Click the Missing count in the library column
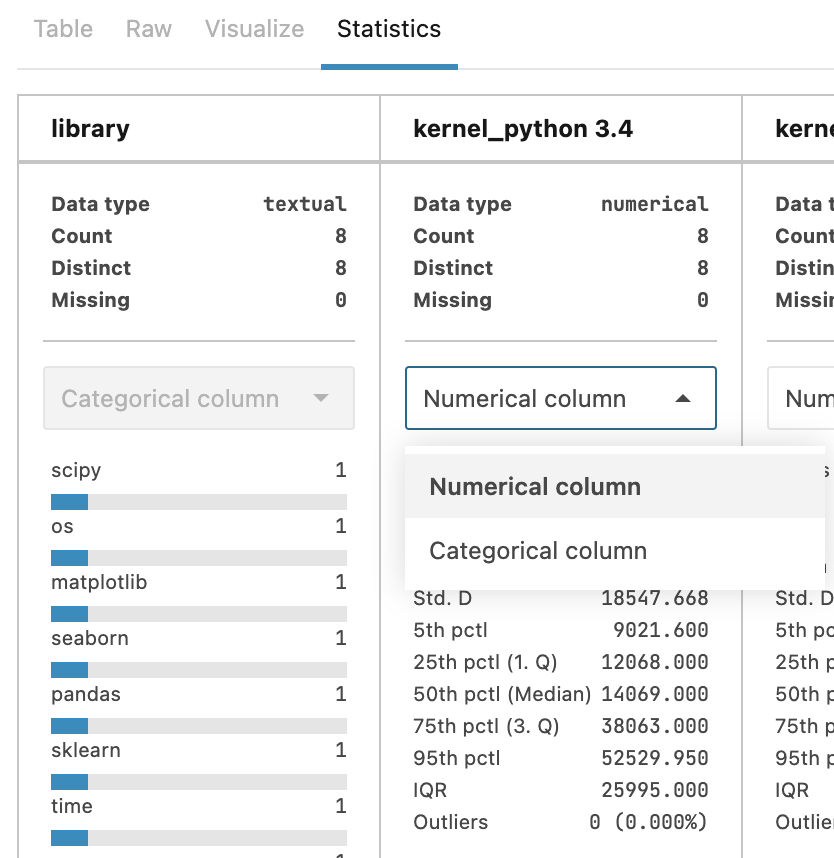Image resolution: width=834 pixels, height=858 pixels. (341, 300)
